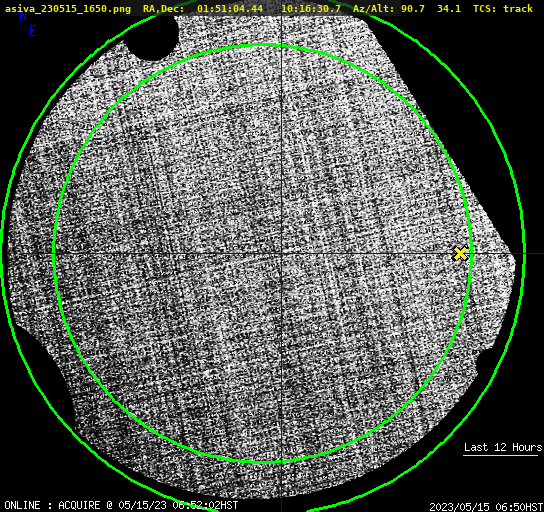
Task: Click the yellow X telescope pointing marker
Action: (x=460, y=254)
